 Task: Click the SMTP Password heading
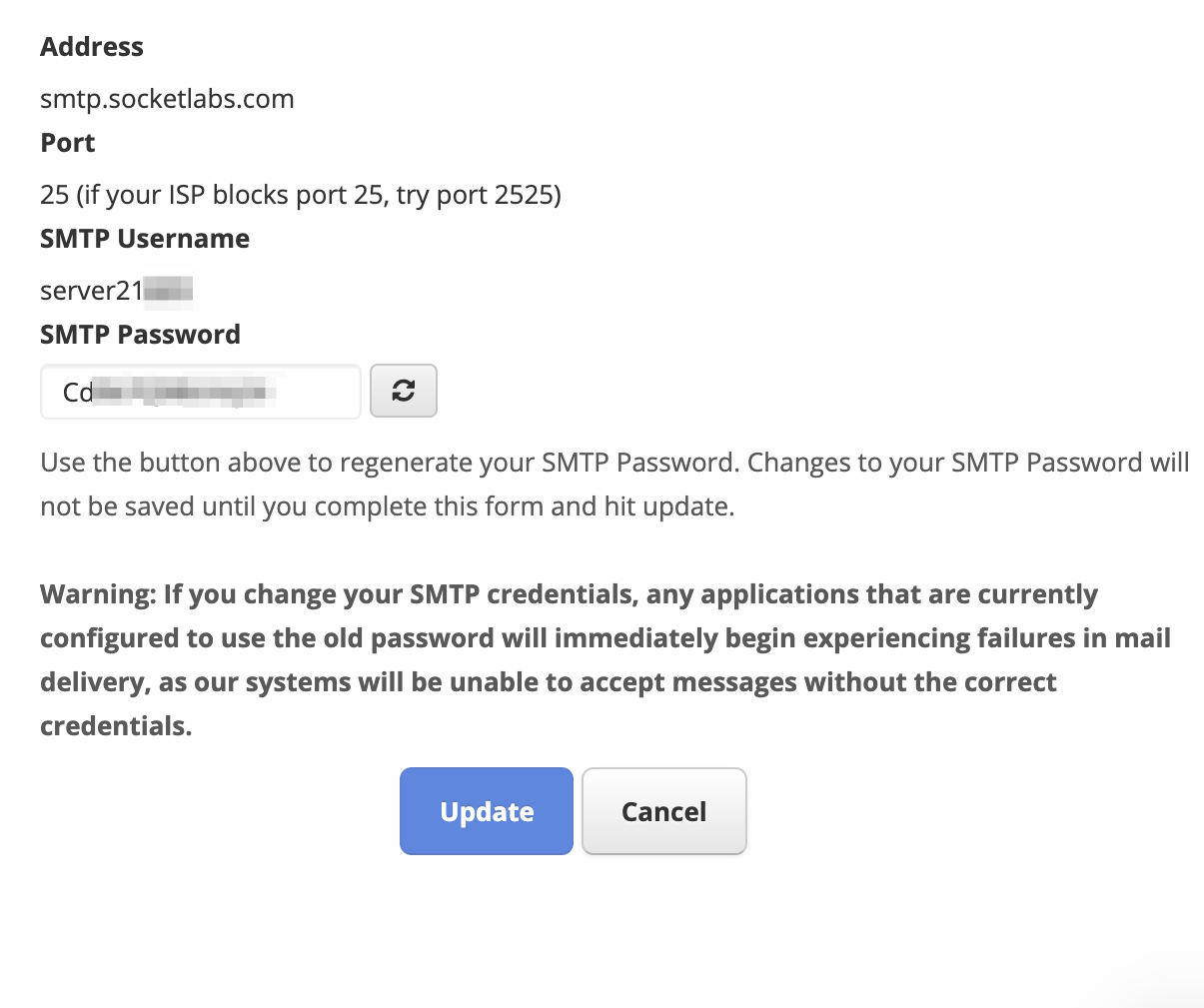(x=140, y=335)
